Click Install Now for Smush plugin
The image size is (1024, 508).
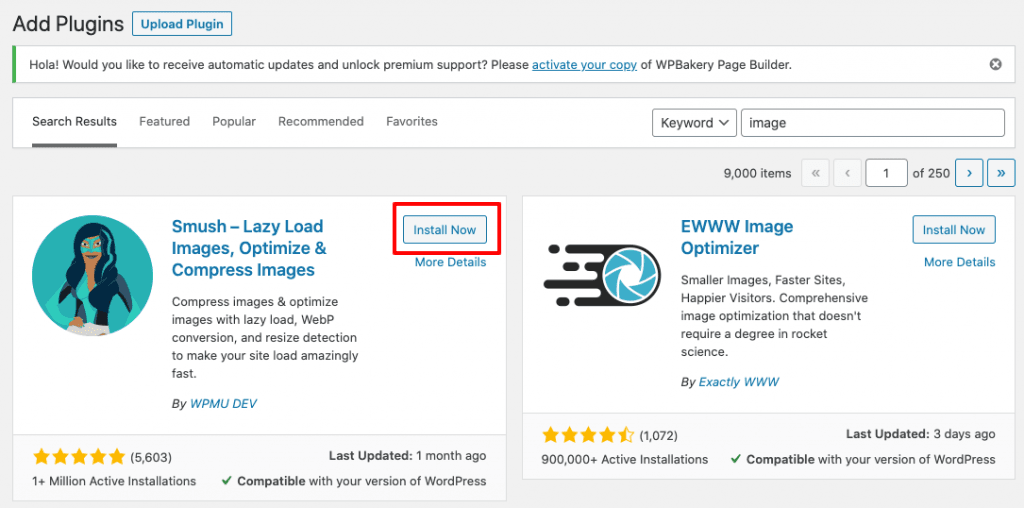[x=445, y=230]
